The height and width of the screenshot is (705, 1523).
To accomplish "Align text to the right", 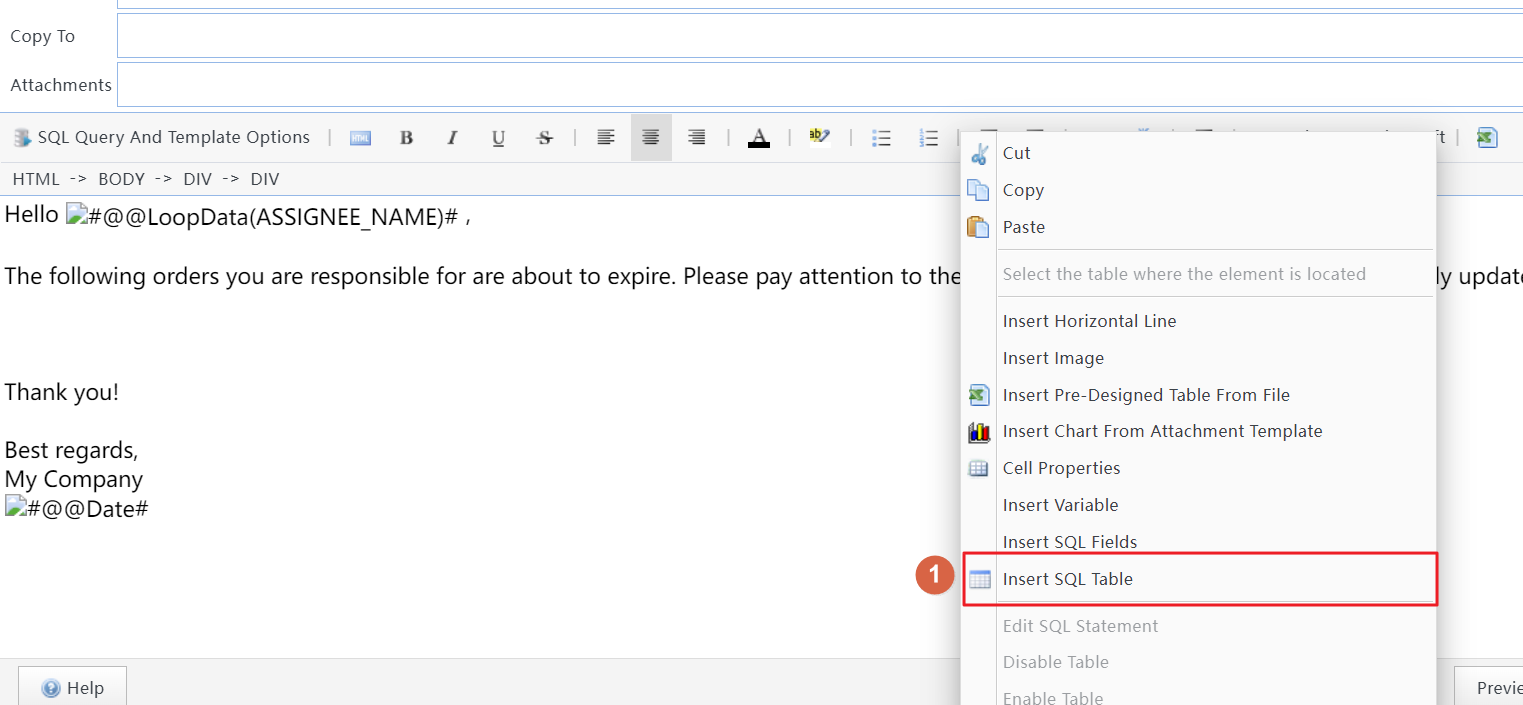I will click(x=697, y=138).
